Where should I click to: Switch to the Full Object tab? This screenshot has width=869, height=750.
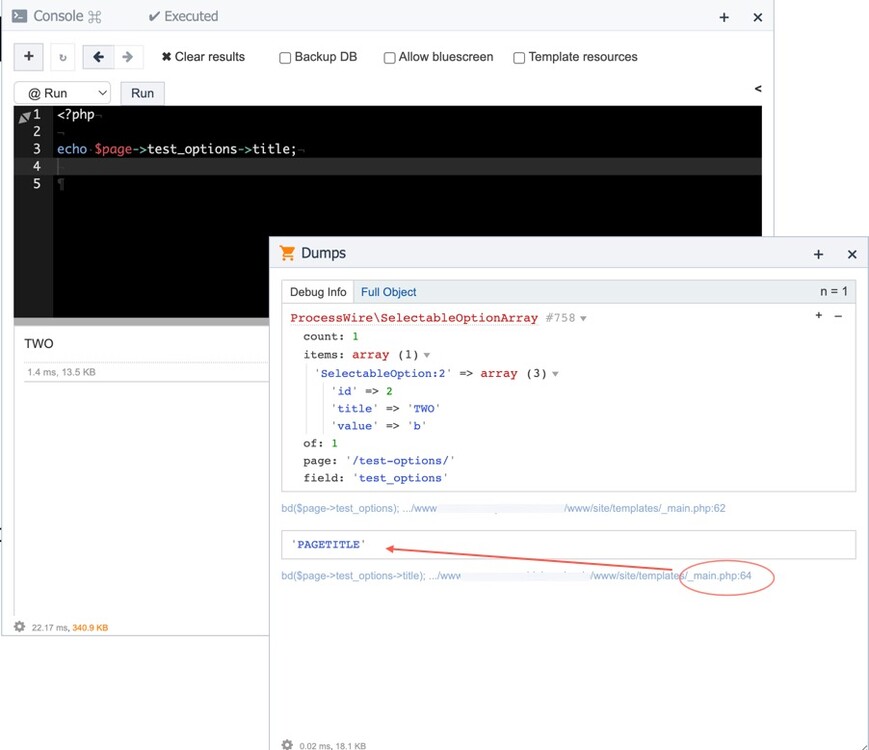[x=388, y=292]
